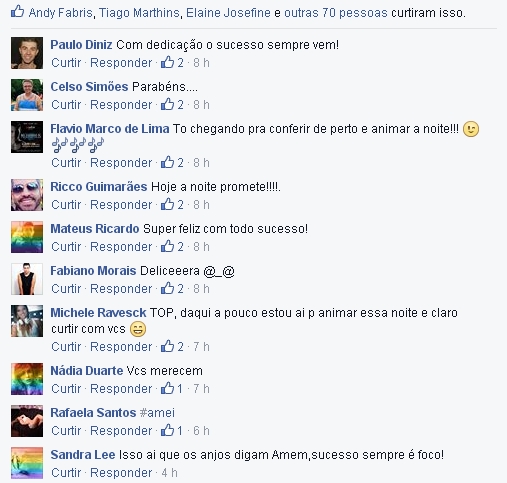This screenshot has height=483, width=507.
Task: Open Michele Ravesck's profile picture
Action: [x=27, y=321]
